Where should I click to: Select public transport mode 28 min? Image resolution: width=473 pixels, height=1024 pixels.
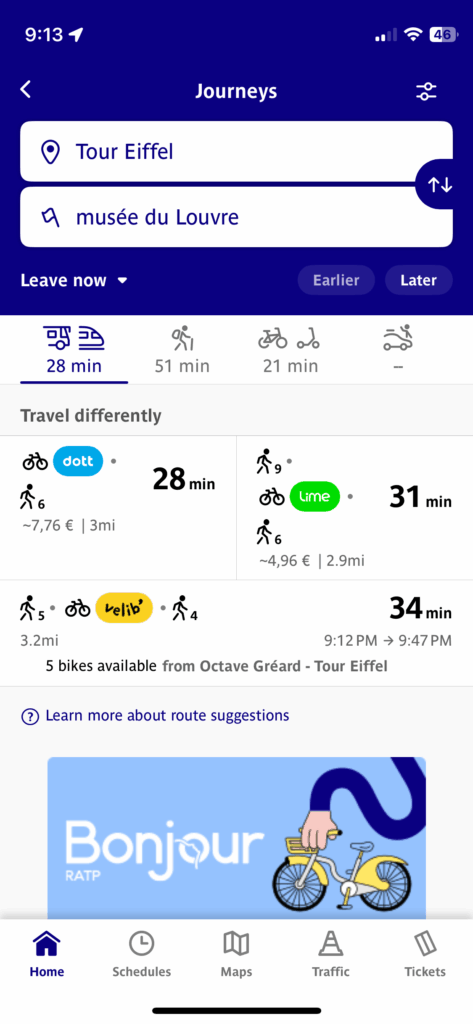pyautogui.click(x=74, y=351)
